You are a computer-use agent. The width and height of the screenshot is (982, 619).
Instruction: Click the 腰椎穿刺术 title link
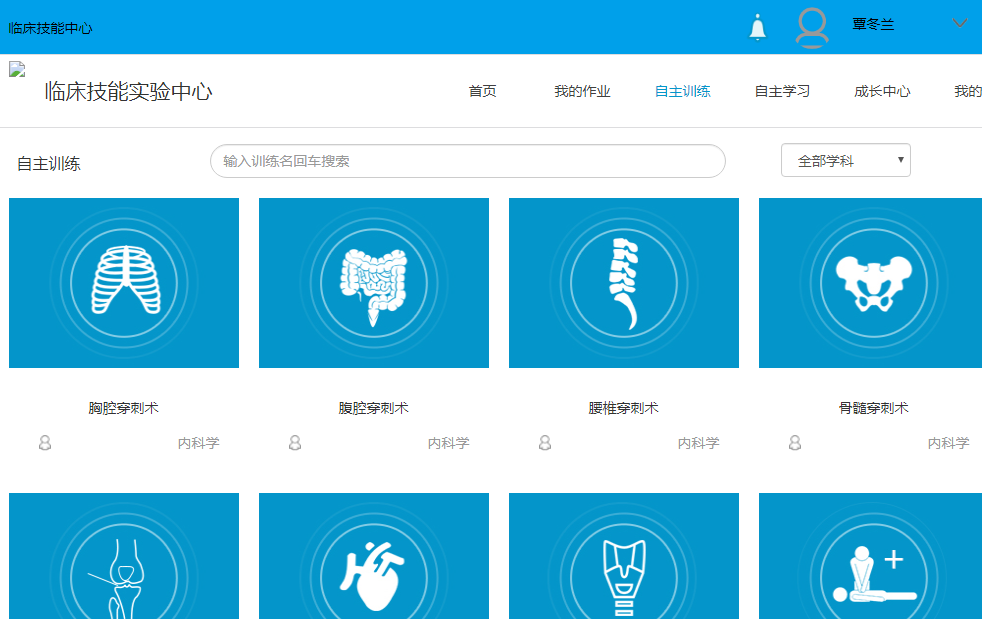point(624,408)
